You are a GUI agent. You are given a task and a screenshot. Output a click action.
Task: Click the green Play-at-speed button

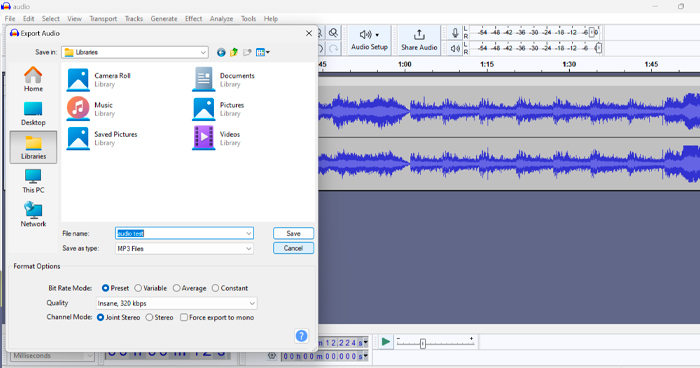pyautogui.click(x=386, y=342)
